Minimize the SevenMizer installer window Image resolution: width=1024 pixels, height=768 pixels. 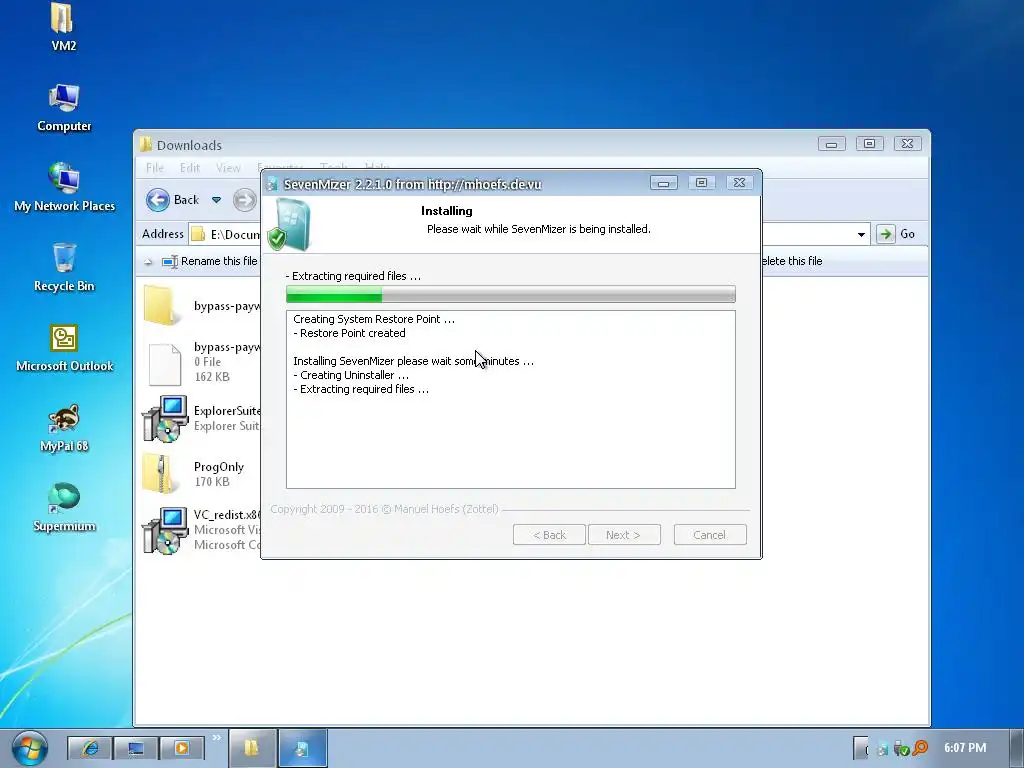664,184
